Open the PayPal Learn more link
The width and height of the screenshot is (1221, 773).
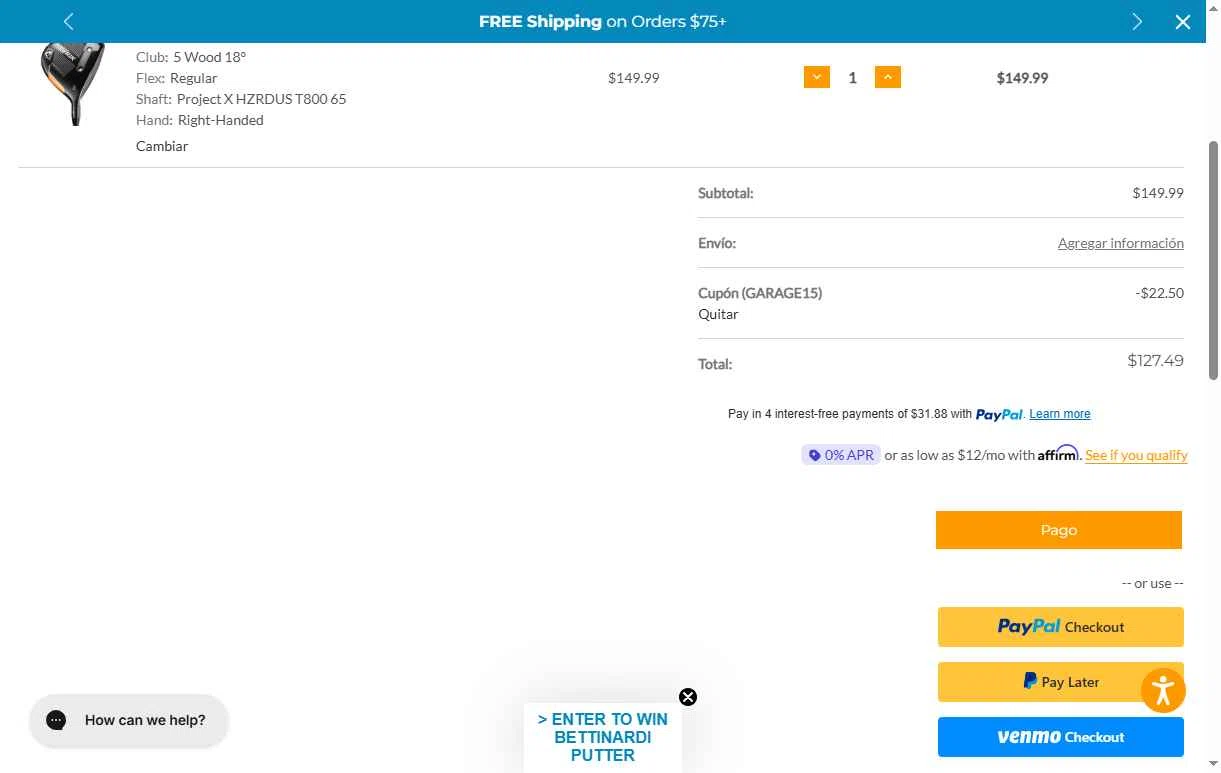tap(1060, 414)
